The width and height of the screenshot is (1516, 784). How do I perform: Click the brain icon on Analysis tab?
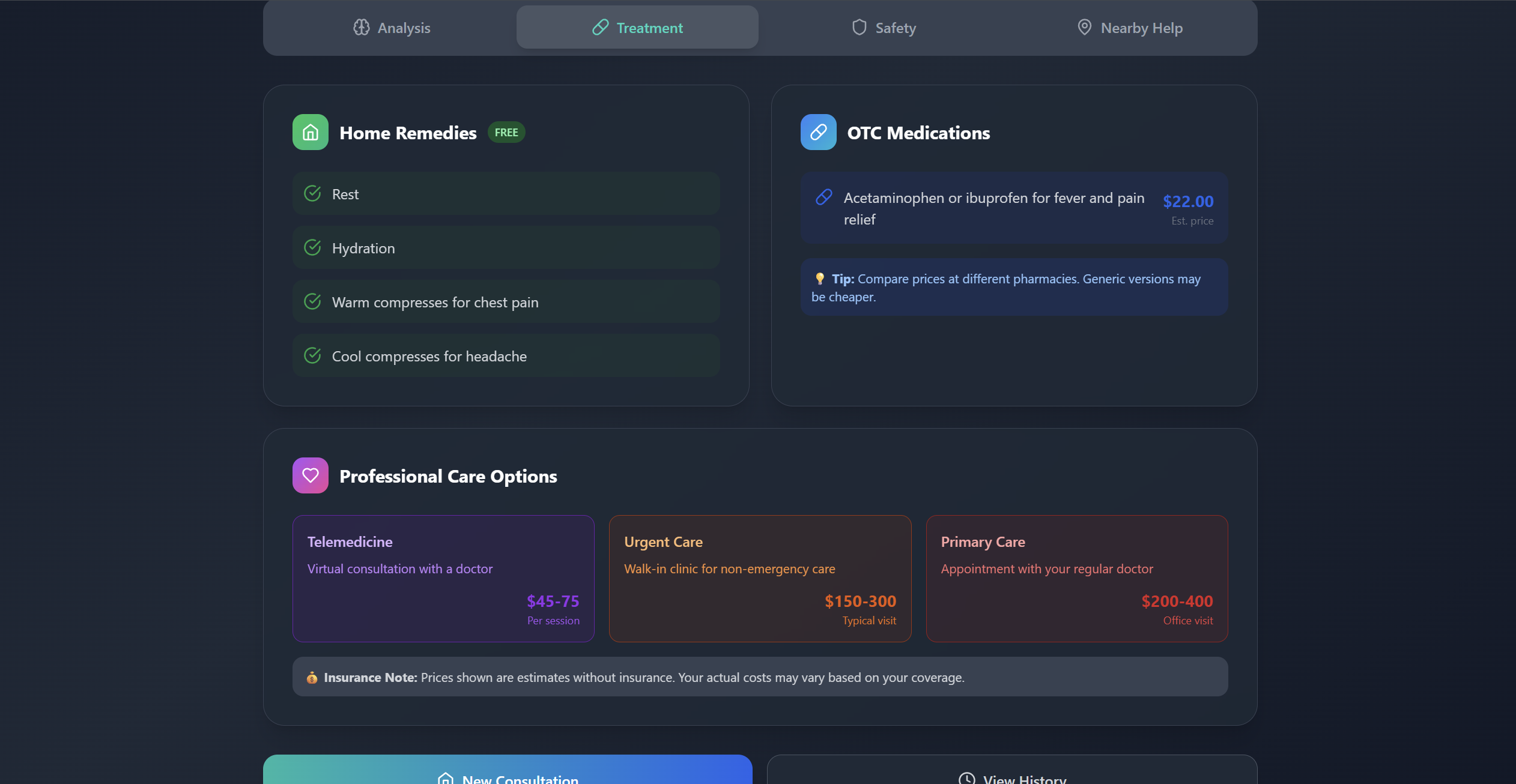(362, 28)
